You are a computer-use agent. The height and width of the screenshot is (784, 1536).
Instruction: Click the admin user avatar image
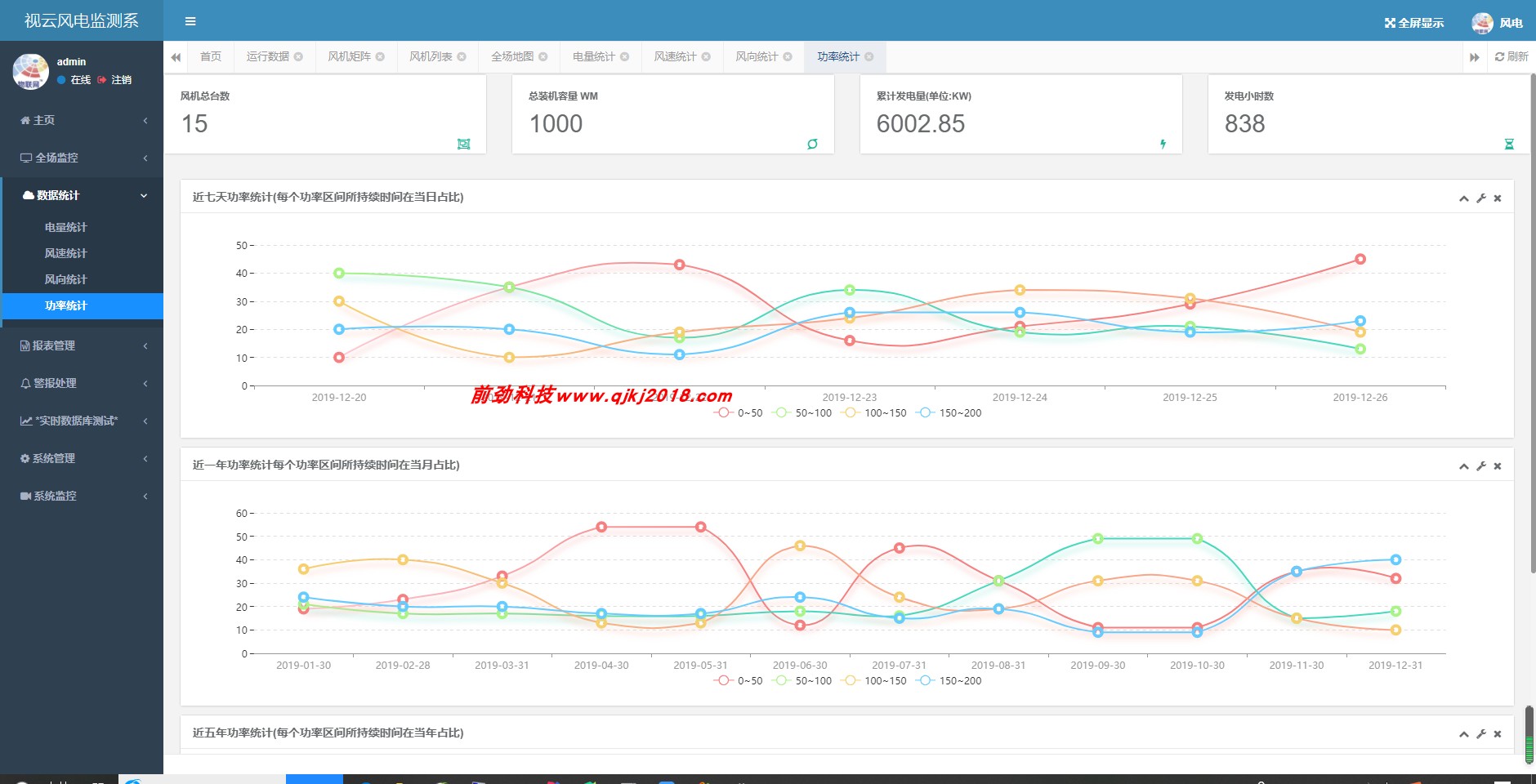29,71
